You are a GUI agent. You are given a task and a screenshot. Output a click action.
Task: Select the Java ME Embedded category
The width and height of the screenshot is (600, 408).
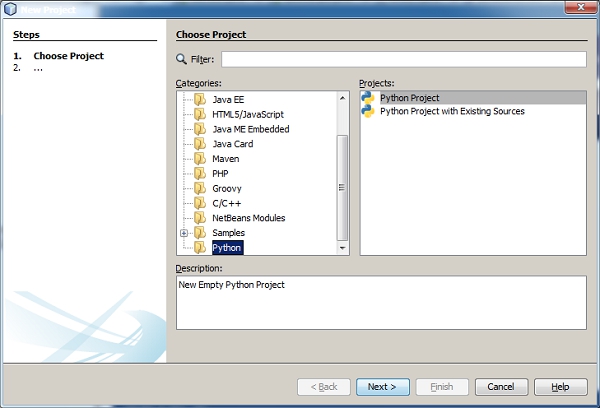click(x=250, y=130)
